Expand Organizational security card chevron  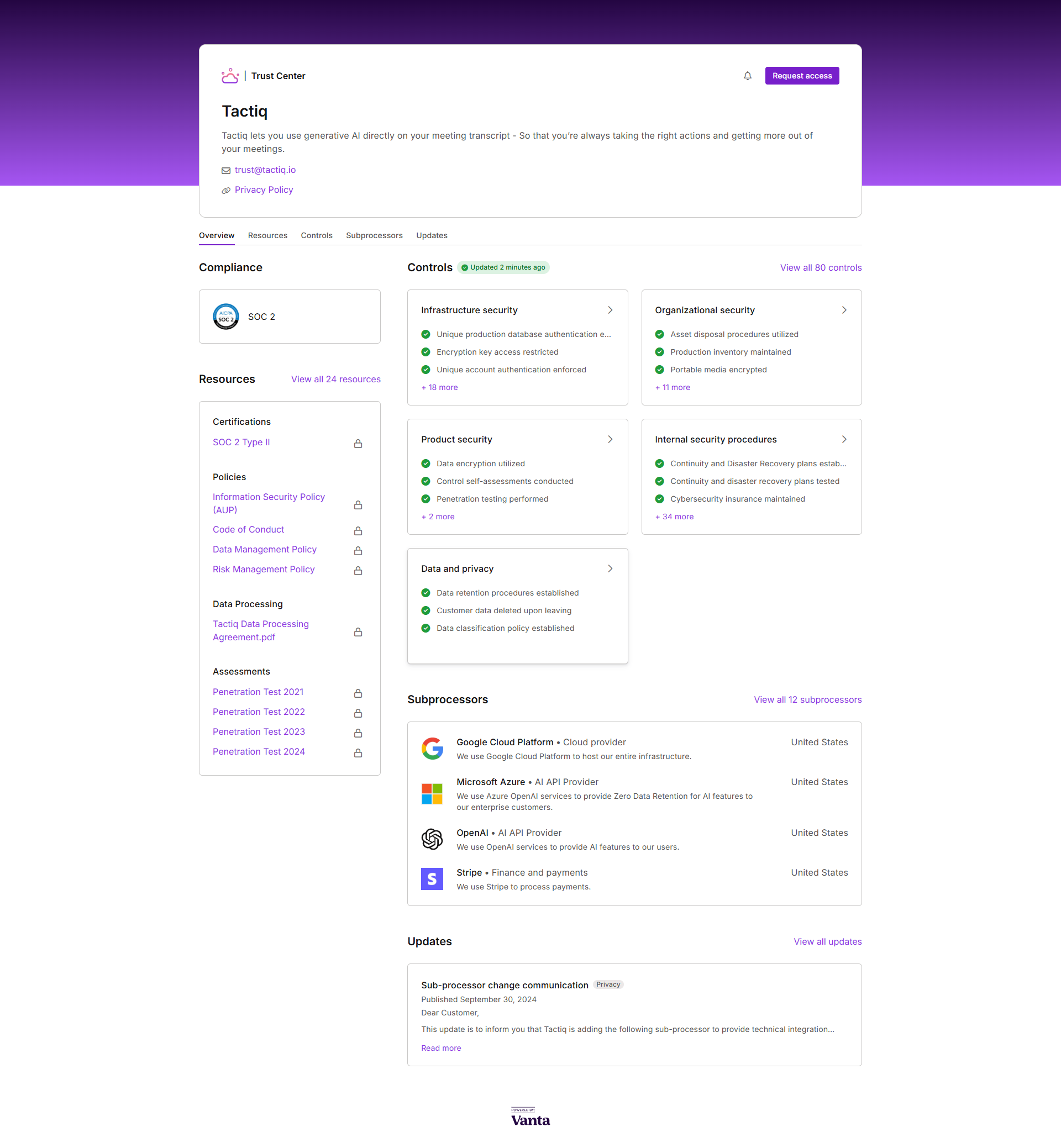point(843,310)
